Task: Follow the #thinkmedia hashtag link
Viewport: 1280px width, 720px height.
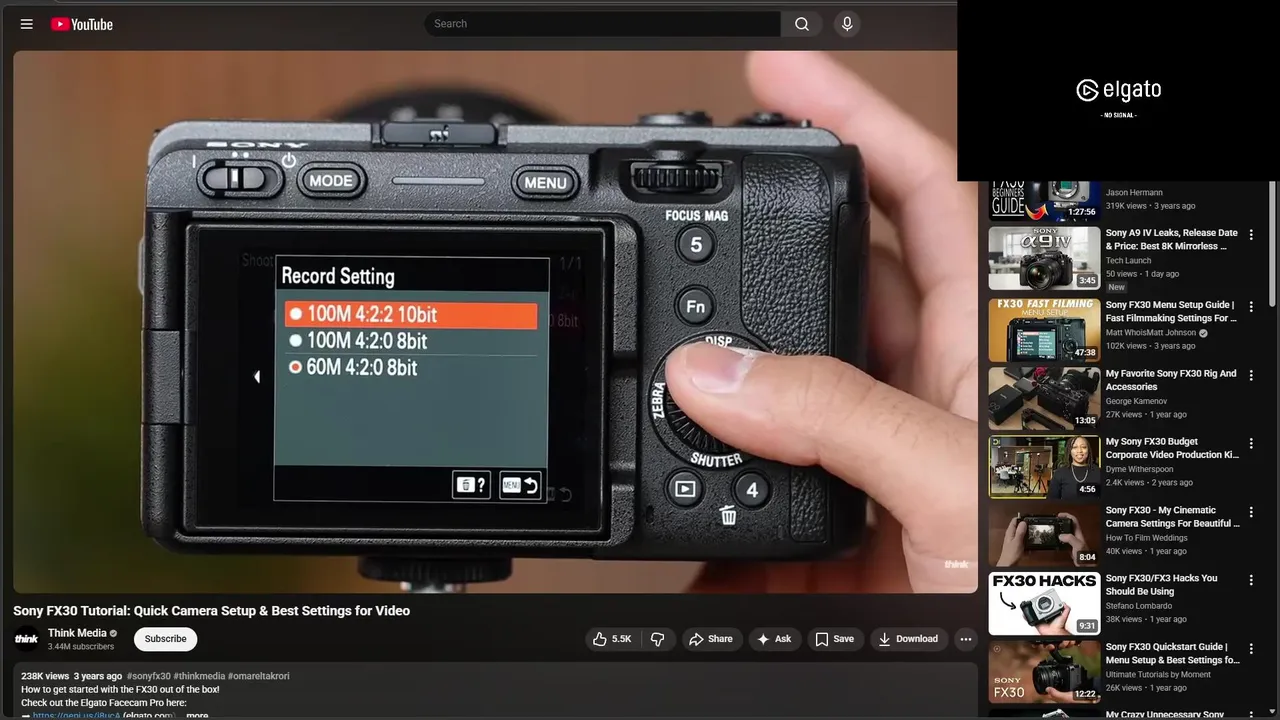Action: (x=199, y=676)
